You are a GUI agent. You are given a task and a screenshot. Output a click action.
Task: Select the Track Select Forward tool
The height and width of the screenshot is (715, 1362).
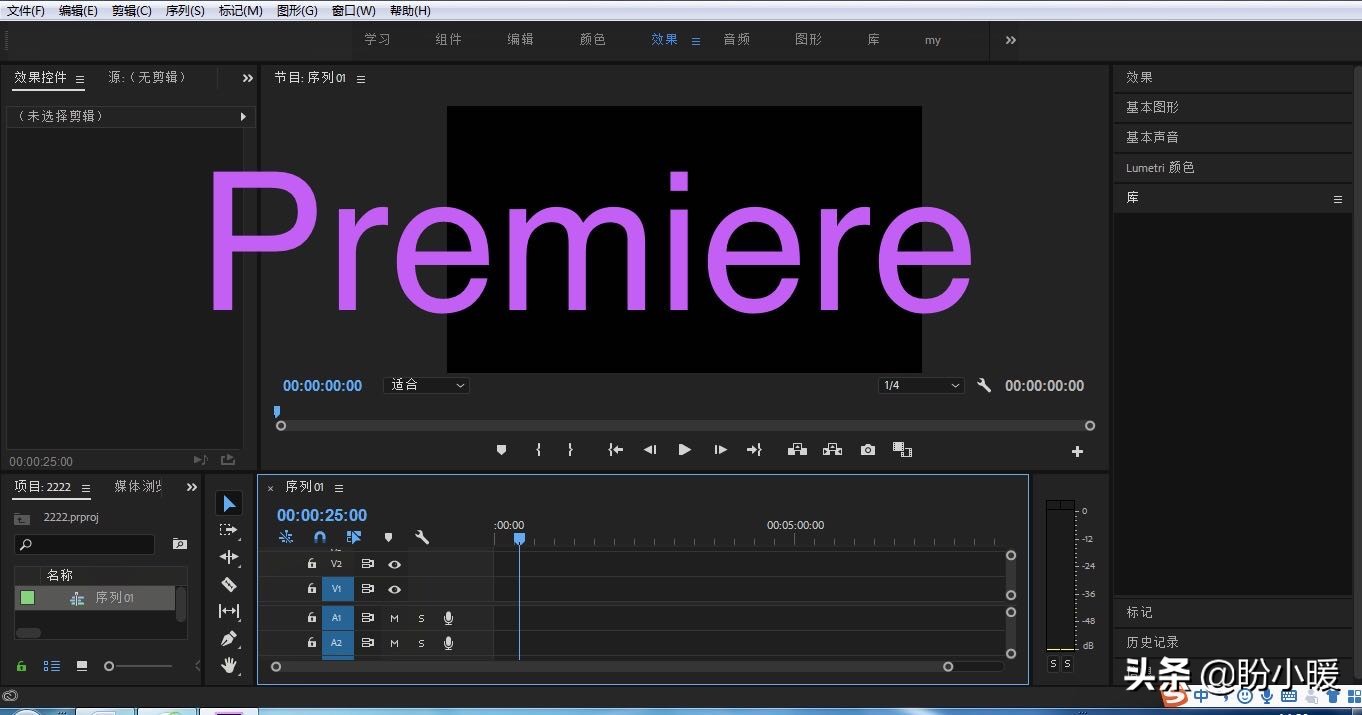coord(229,530)
